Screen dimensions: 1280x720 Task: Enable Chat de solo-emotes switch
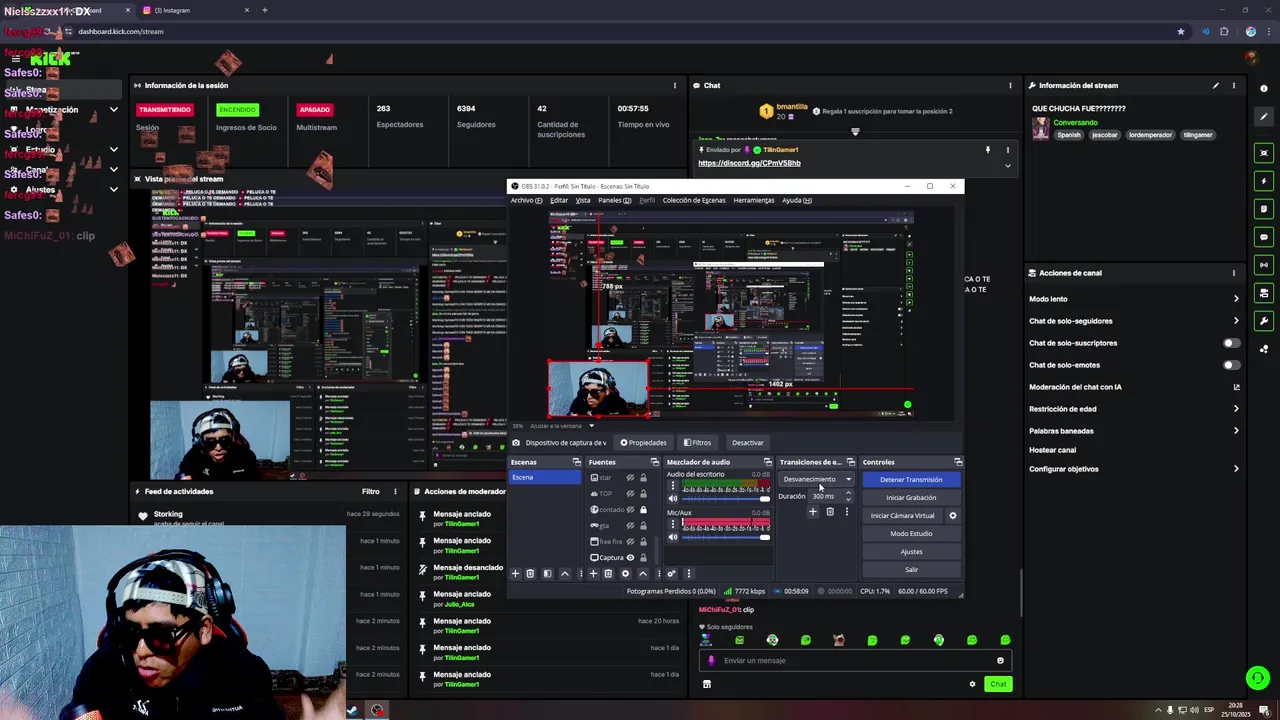point(1231,365)
